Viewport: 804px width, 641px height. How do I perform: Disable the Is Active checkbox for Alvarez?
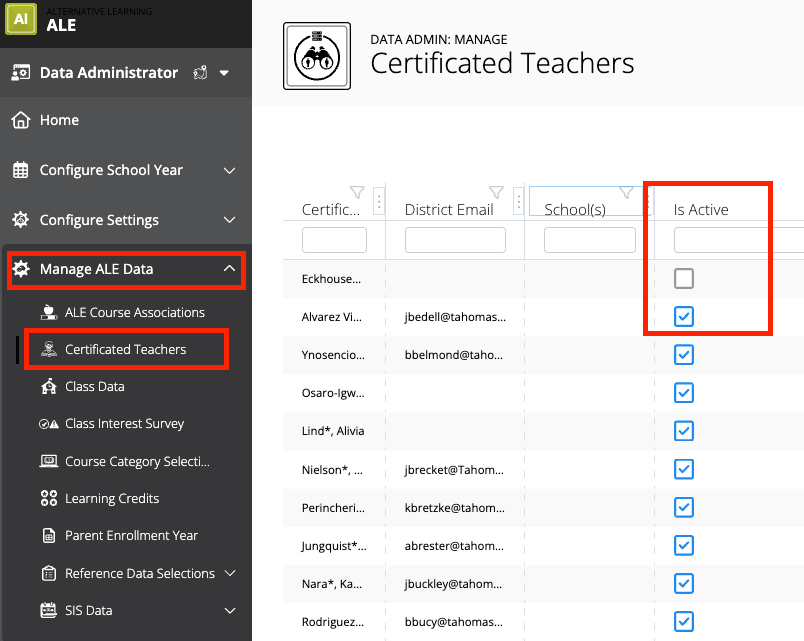[x=683, y=316]
